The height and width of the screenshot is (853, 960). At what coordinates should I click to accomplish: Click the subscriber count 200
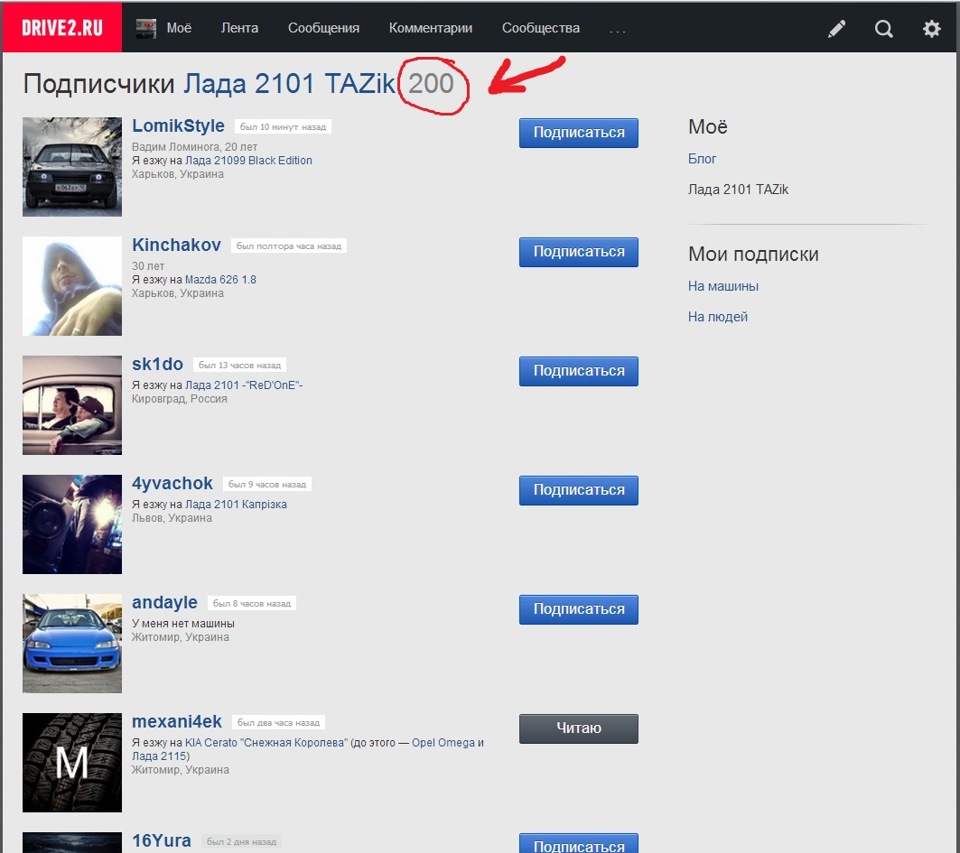pos(431,84)
